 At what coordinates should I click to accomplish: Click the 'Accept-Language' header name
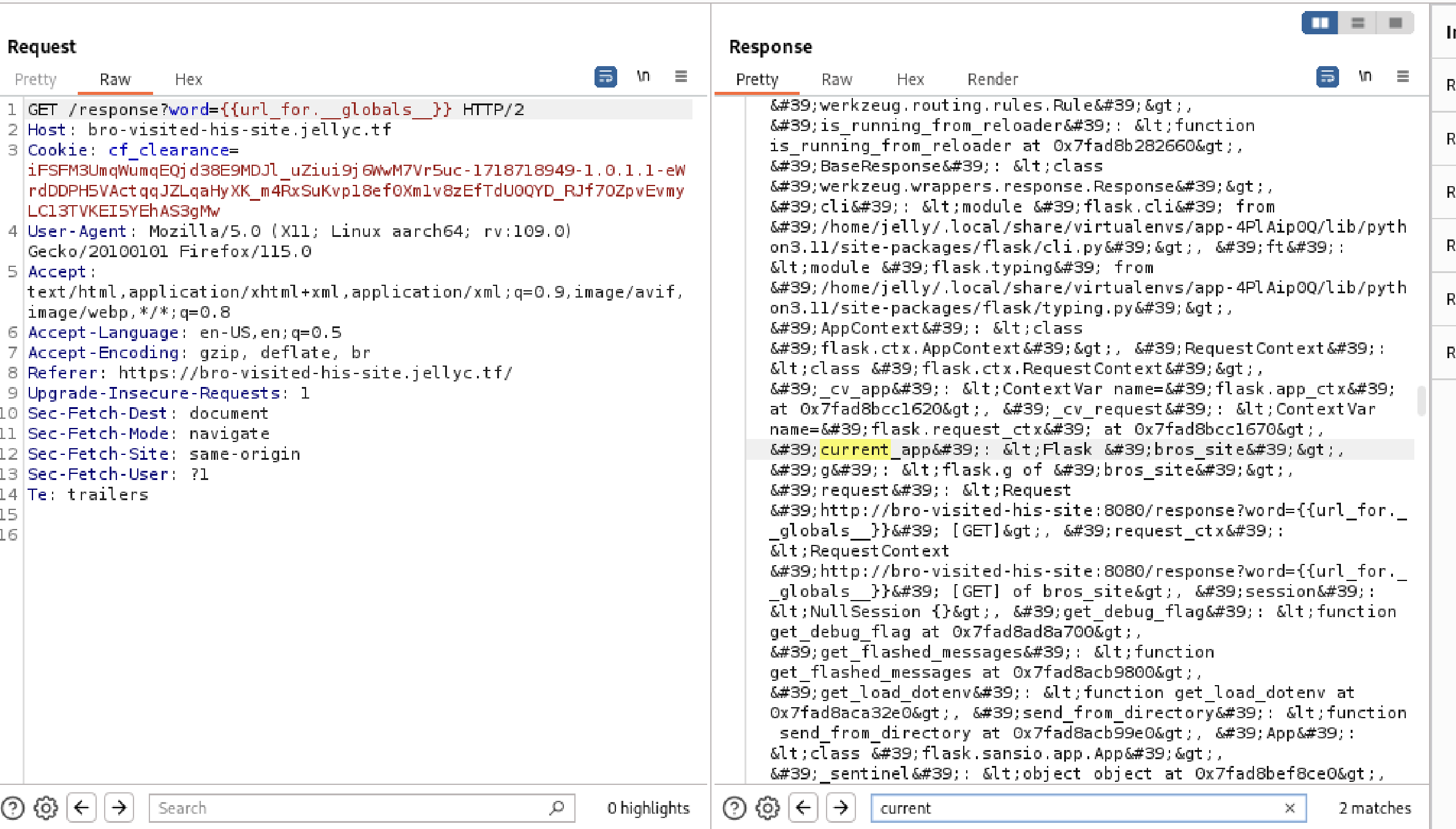[x=103, y=332]
